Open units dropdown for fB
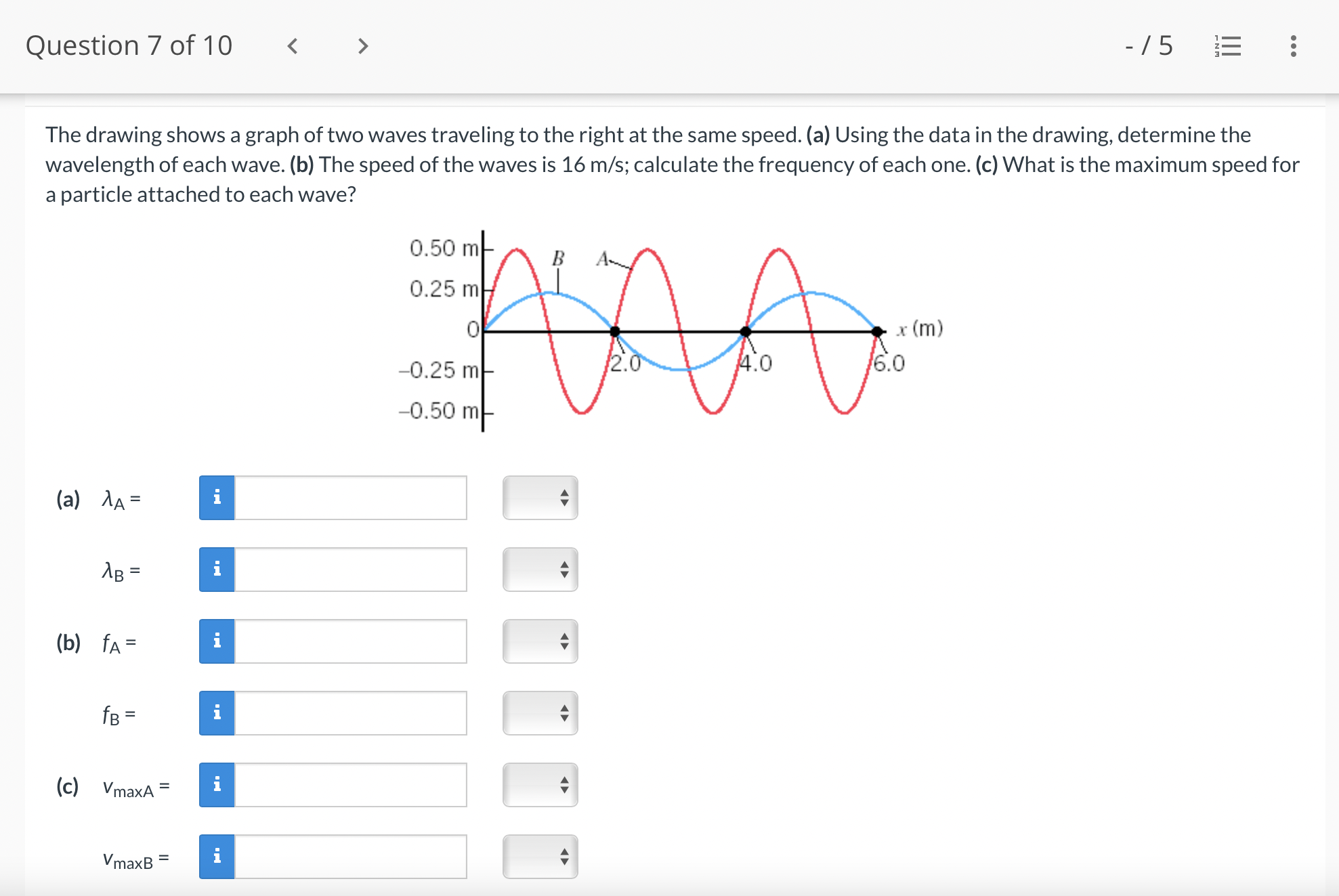1339x896 pixels. (x=540, y=713)
